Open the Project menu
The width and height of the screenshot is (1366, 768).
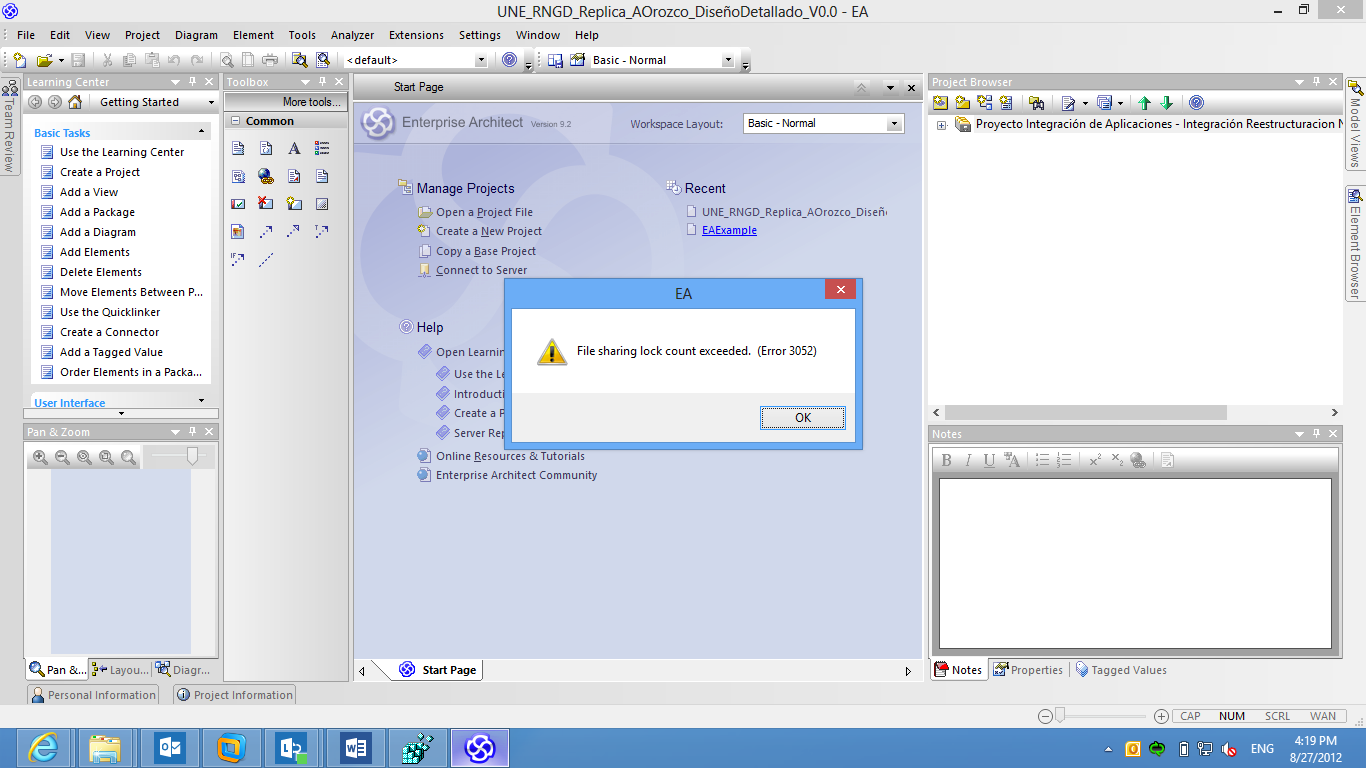[x=142, y=35]
